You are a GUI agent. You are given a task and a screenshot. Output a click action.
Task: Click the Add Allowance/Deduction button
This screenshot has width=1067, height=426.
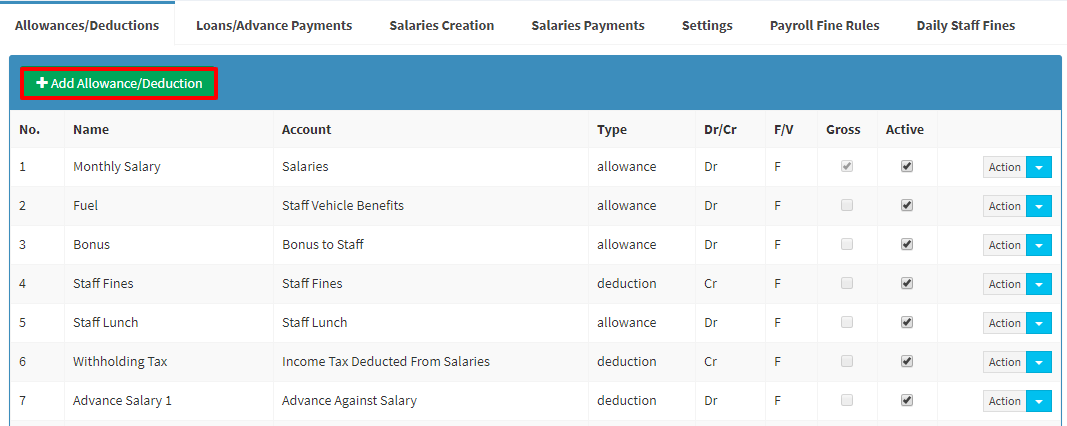[x=119, y=84]
